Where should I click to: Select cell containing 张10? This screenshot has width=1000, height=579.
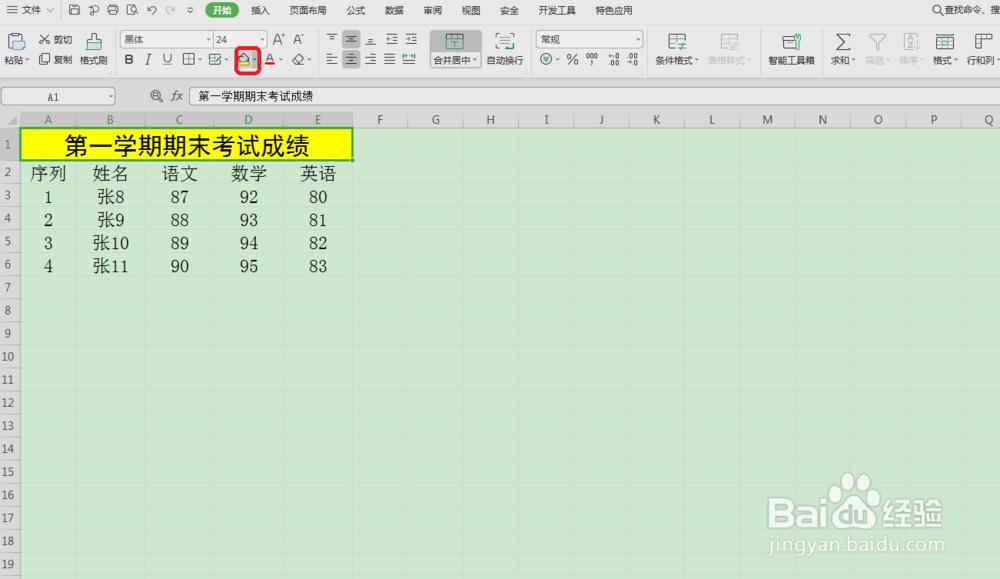(x=110, y=243)
